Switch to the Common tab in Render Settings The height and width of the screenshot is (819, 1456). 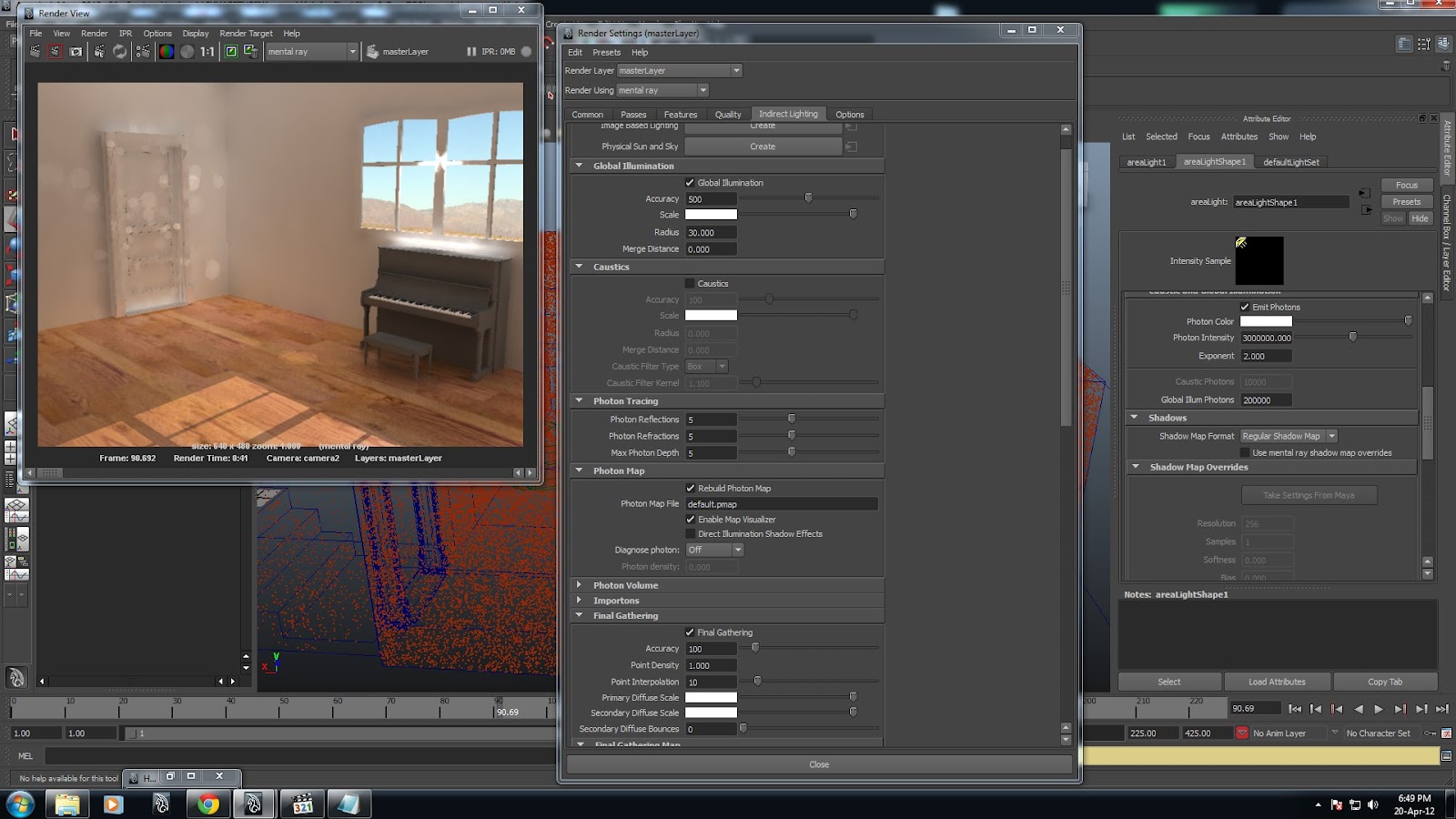588,115
